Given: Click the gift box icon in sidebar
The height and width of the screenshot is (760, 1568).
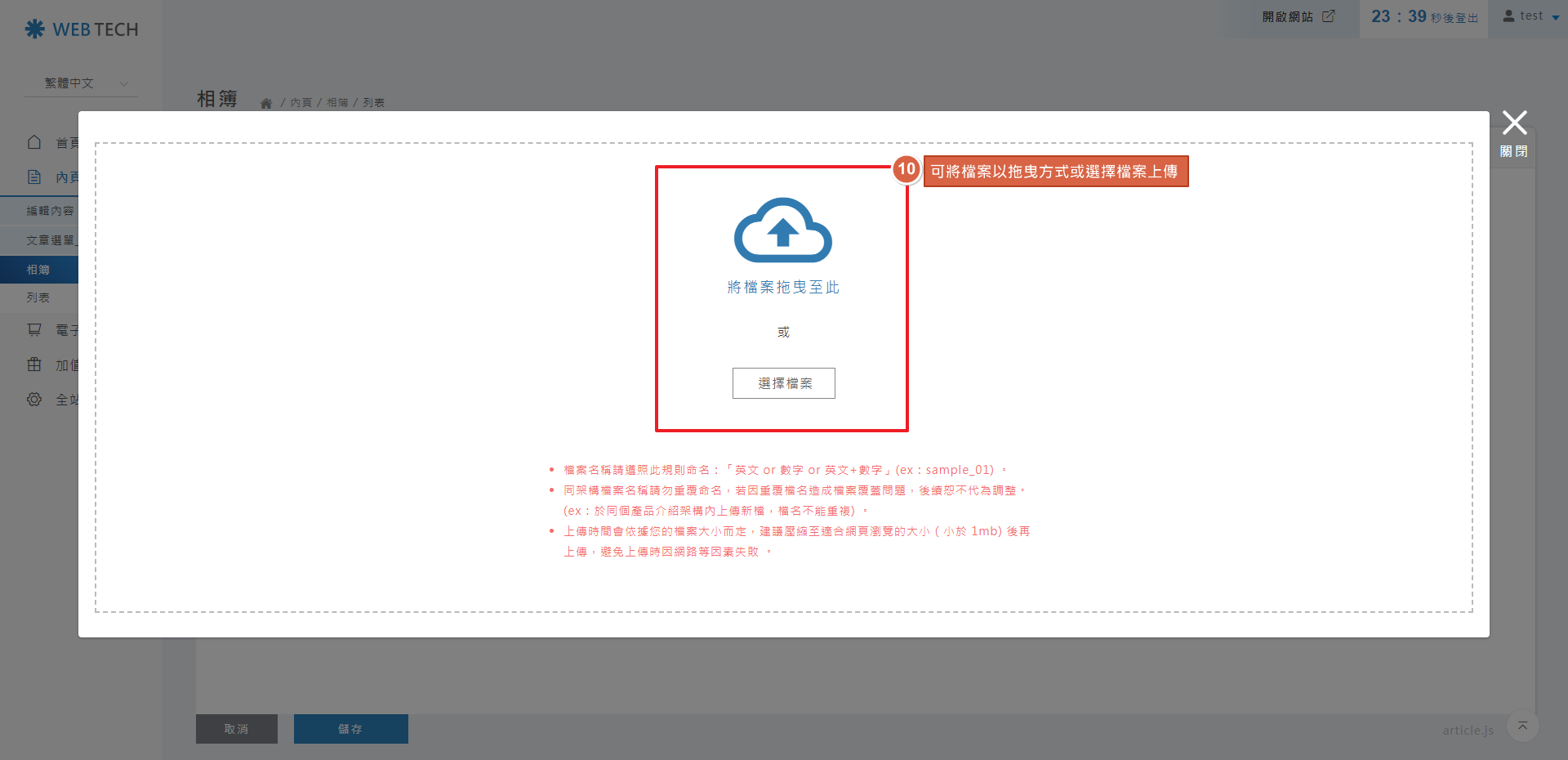Looking at the screenshot, I should pos(34,364).
